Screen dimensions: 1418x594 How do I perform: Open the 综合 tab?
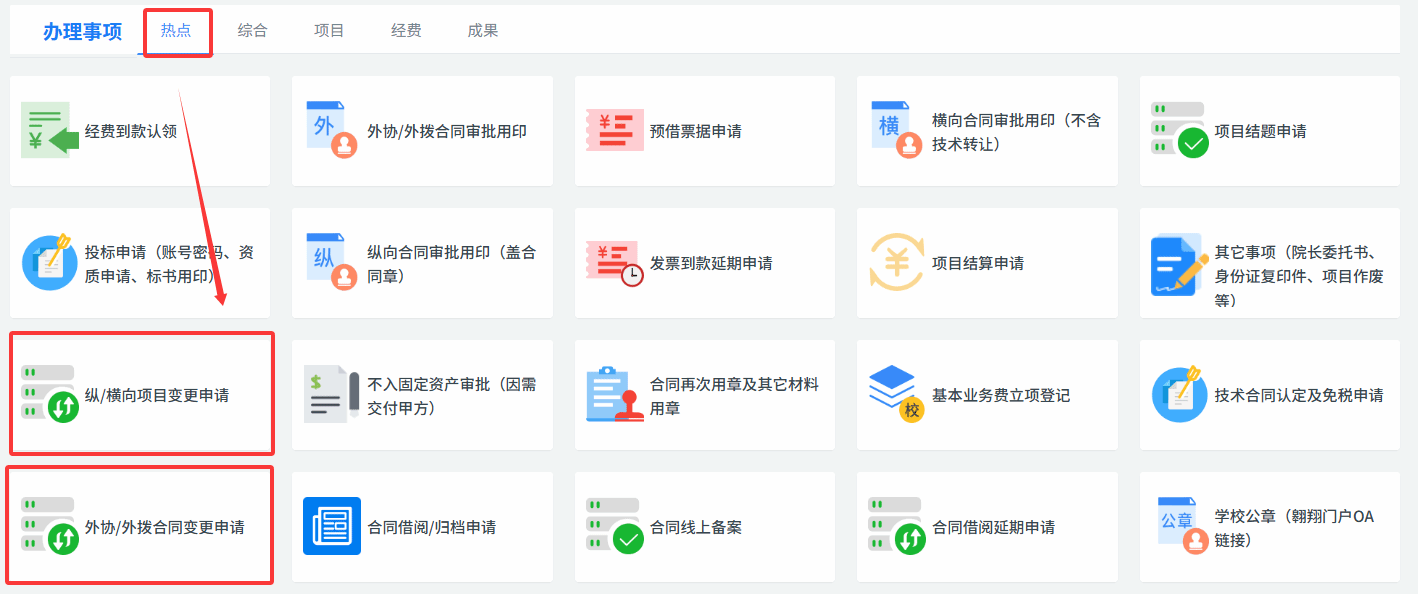click(252, 30)
